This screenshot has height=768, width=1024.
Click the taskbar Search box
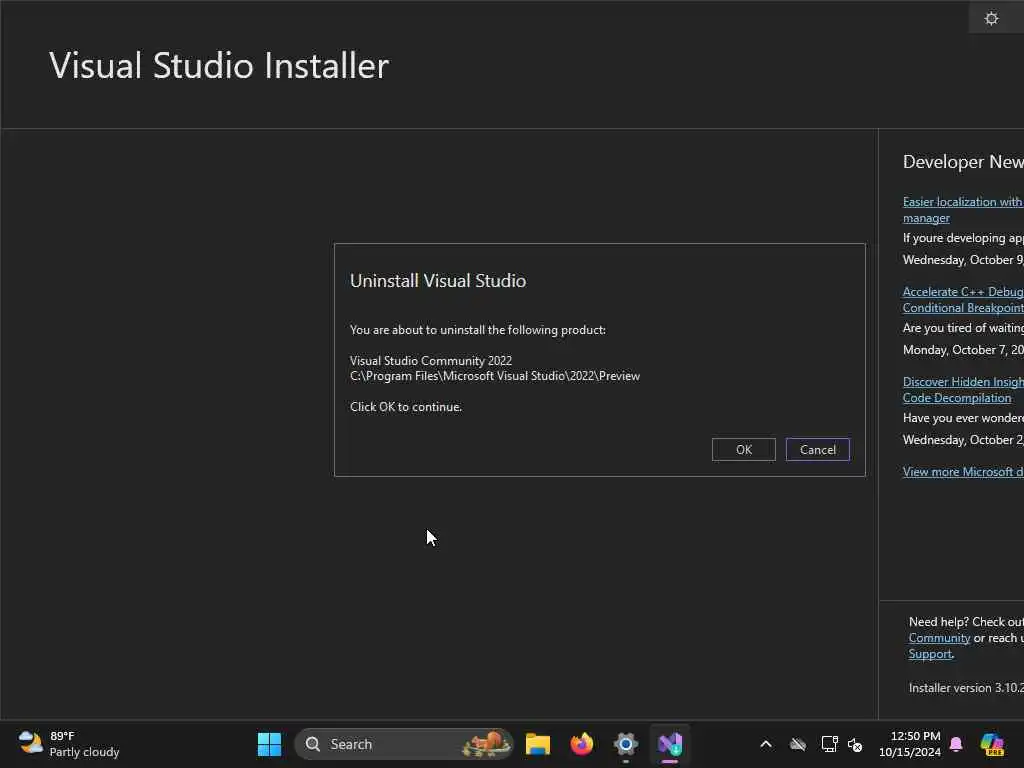[x=404, y=744]
